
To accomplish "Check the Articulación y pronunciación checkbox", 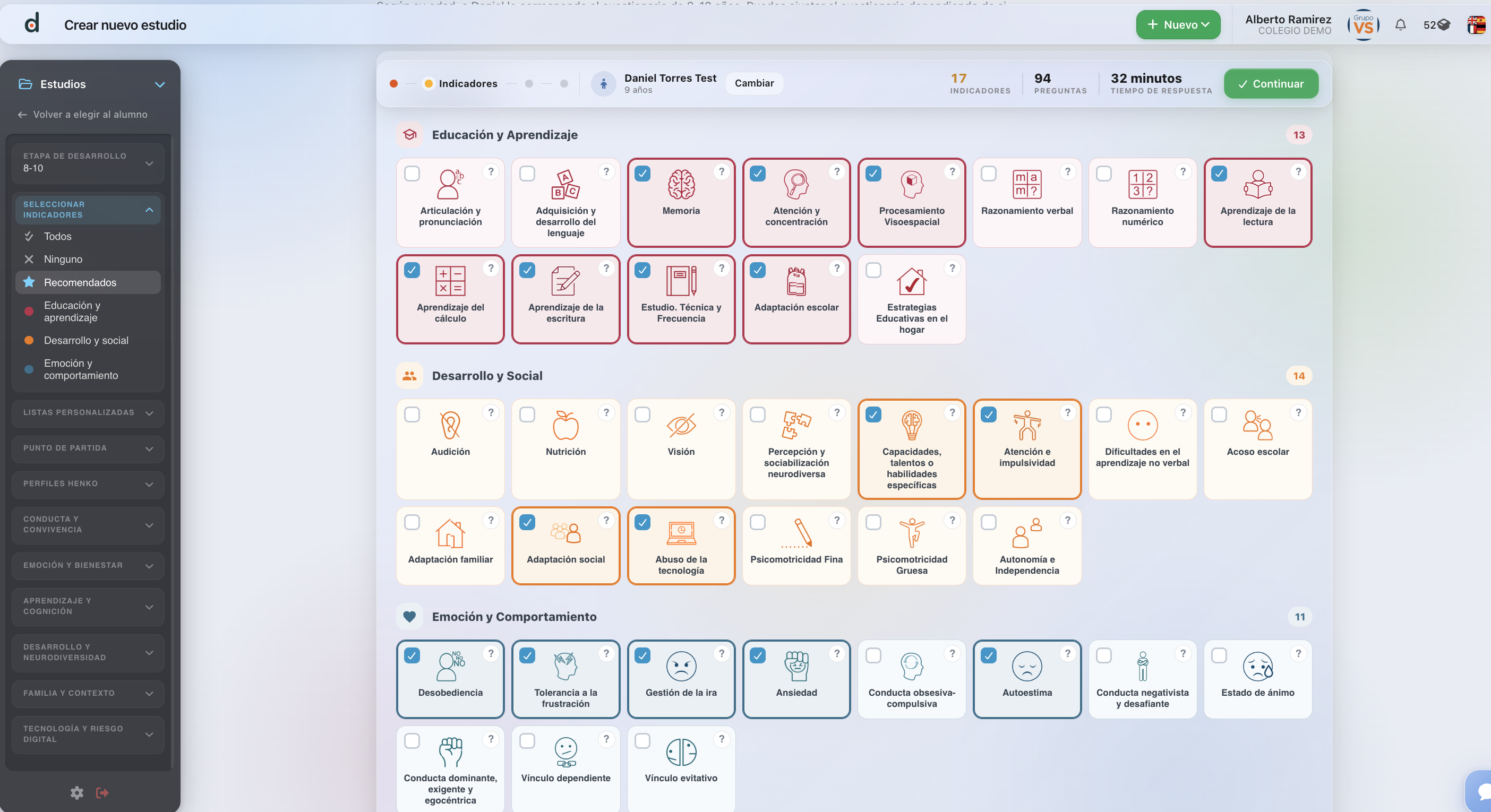I will point(412,174).
